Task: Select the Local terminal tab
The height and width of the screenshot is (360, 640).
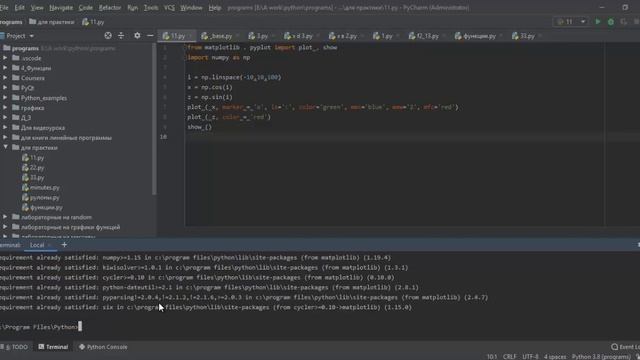Action: click(x=37, y=245)
